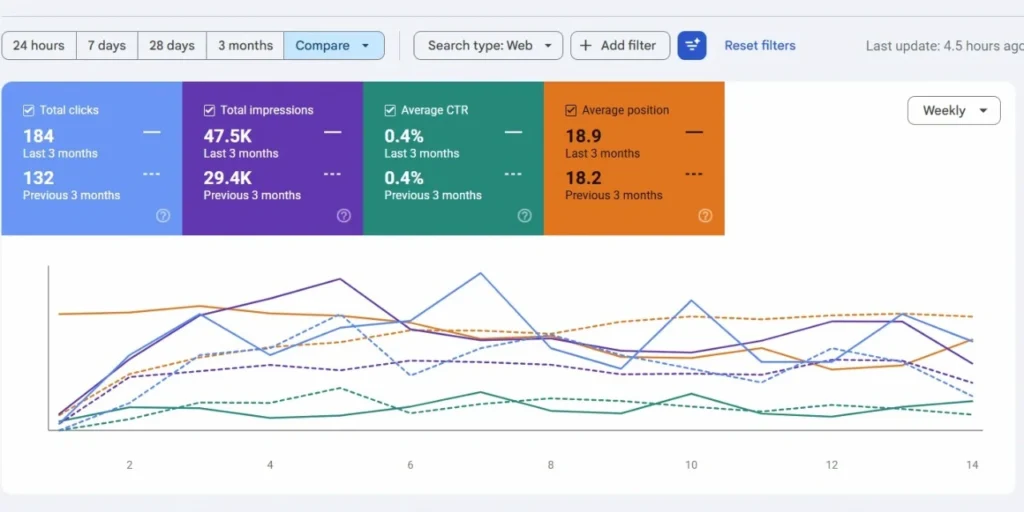Click the 18.2 previous position value
The image size is (1024, 512).
click(x=583, y=178)
